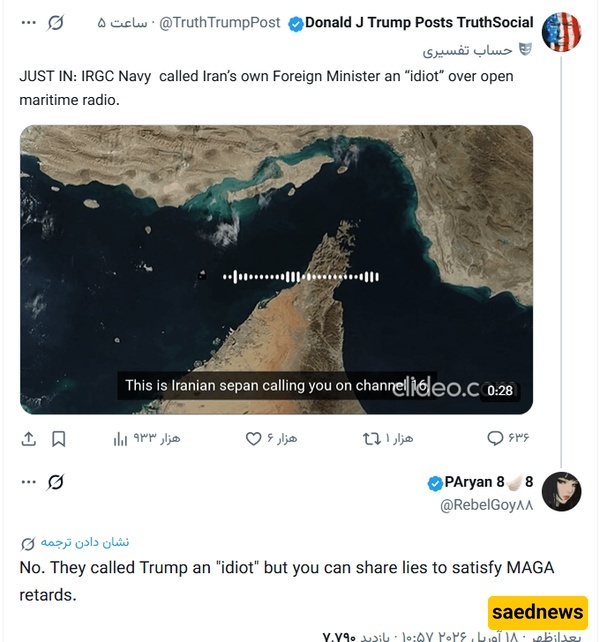Open more options menu on PAryan's reply

[28, 482]
